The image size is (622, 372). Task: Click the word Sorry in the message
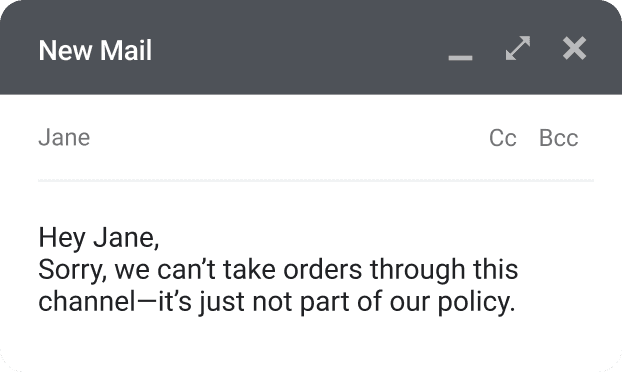[72, 270]
